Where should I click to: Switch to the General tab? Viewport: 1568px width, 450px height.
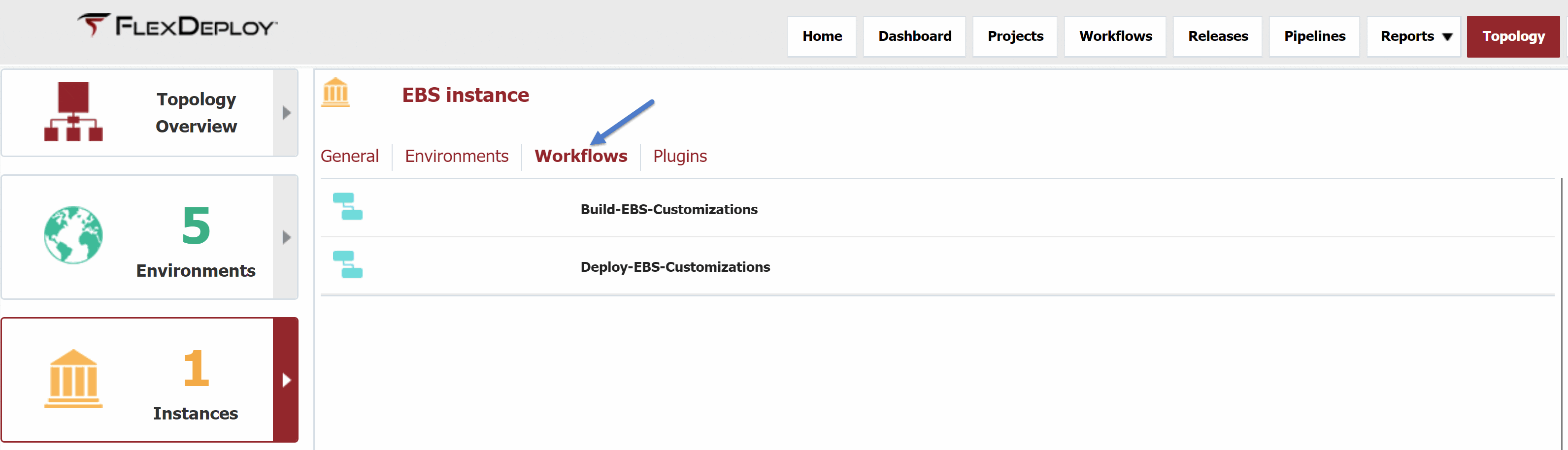349,156
